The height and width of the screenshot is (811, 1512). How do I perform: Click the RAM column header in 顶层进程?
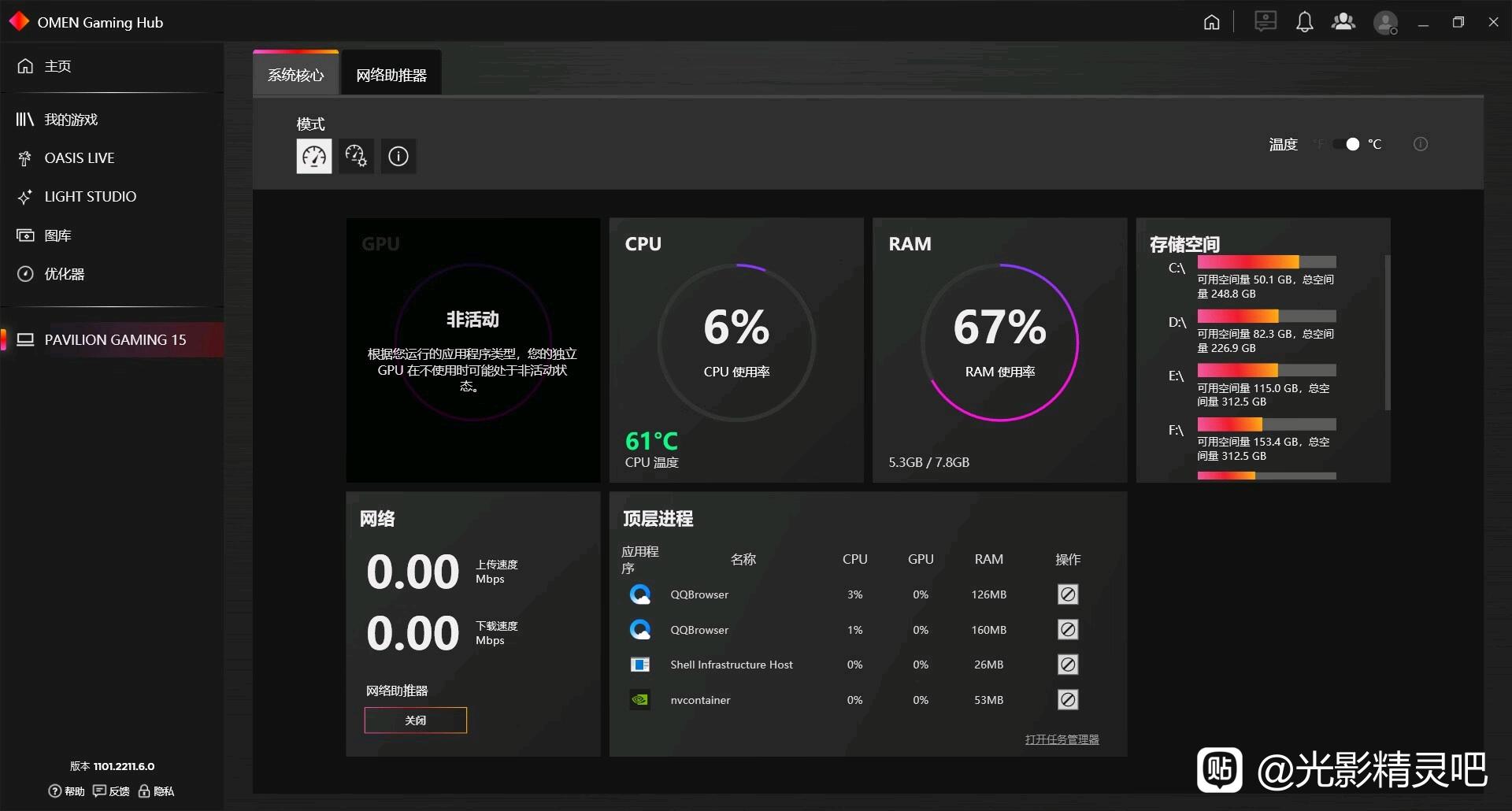point(988,559)
